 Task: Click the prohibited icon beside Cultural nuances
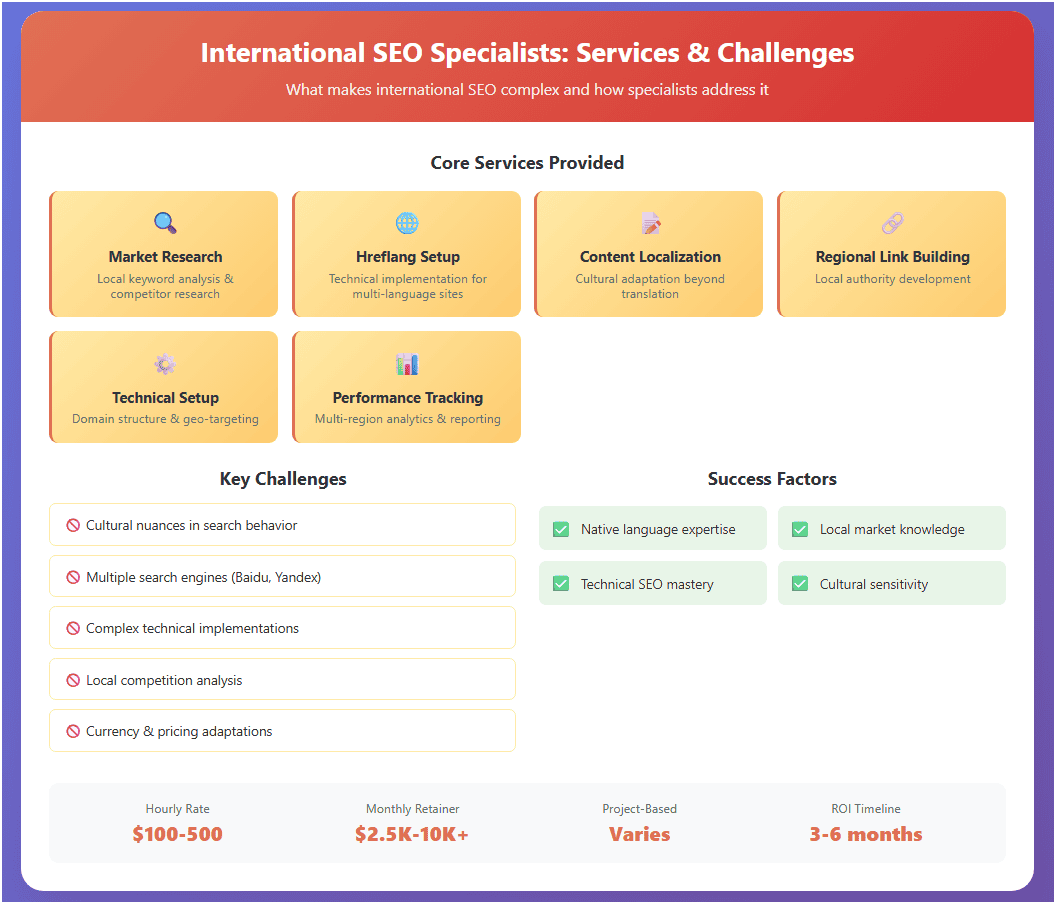pos(73,525)
